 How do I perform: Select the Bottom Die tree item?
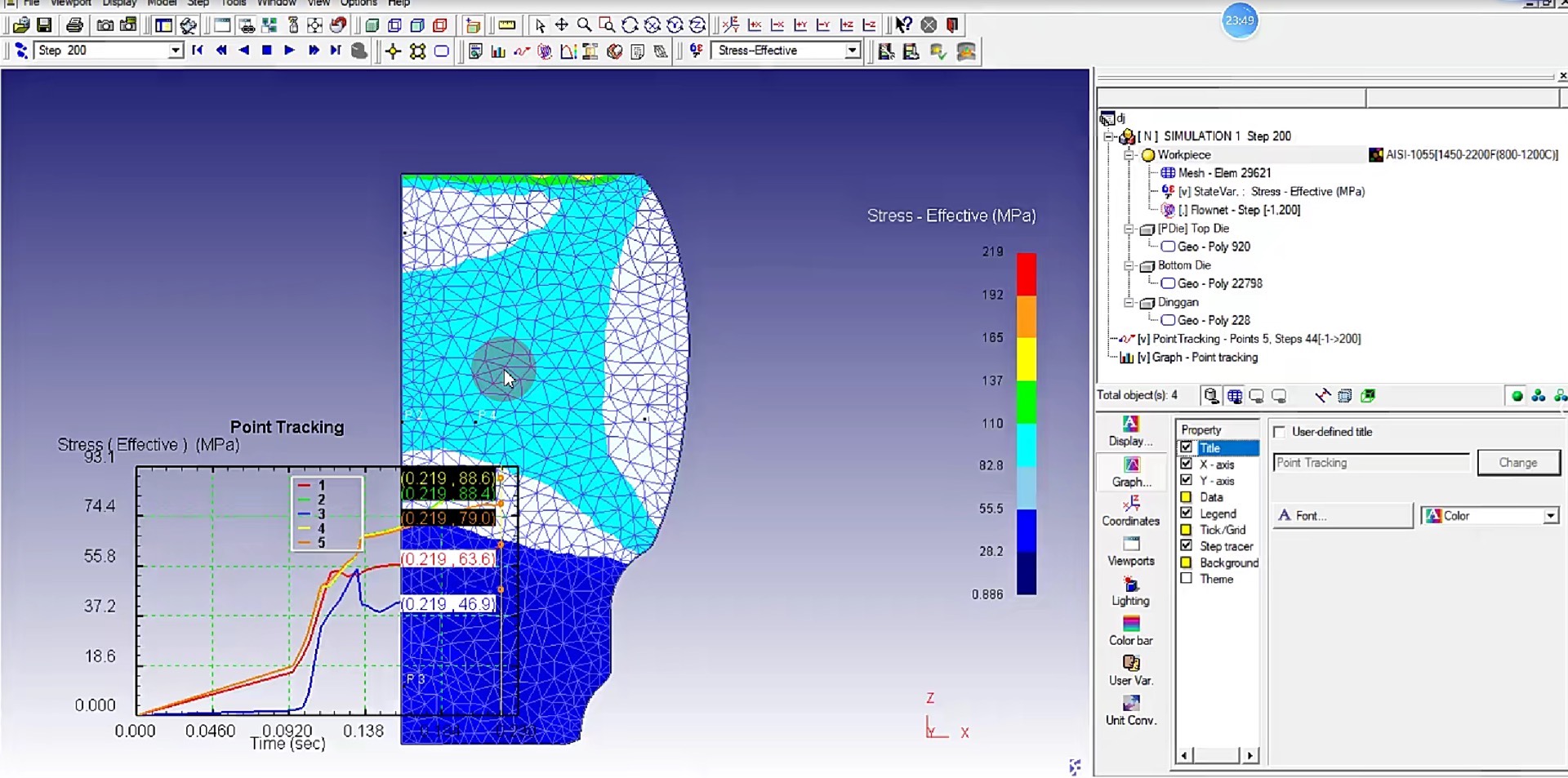point(1183,265)
